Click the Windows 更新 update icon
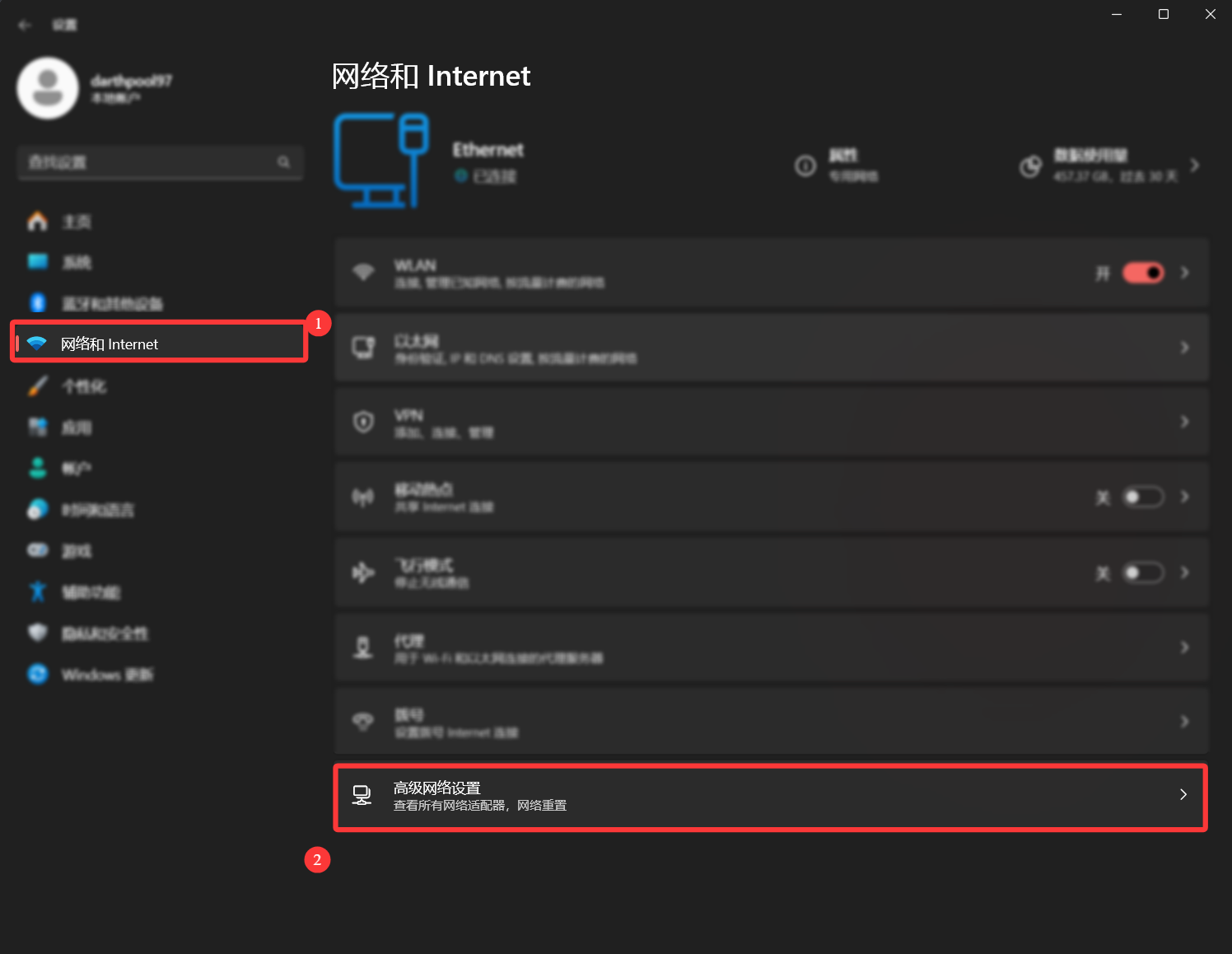This screenshot has height=954, width=1232. tap(38, 674)
